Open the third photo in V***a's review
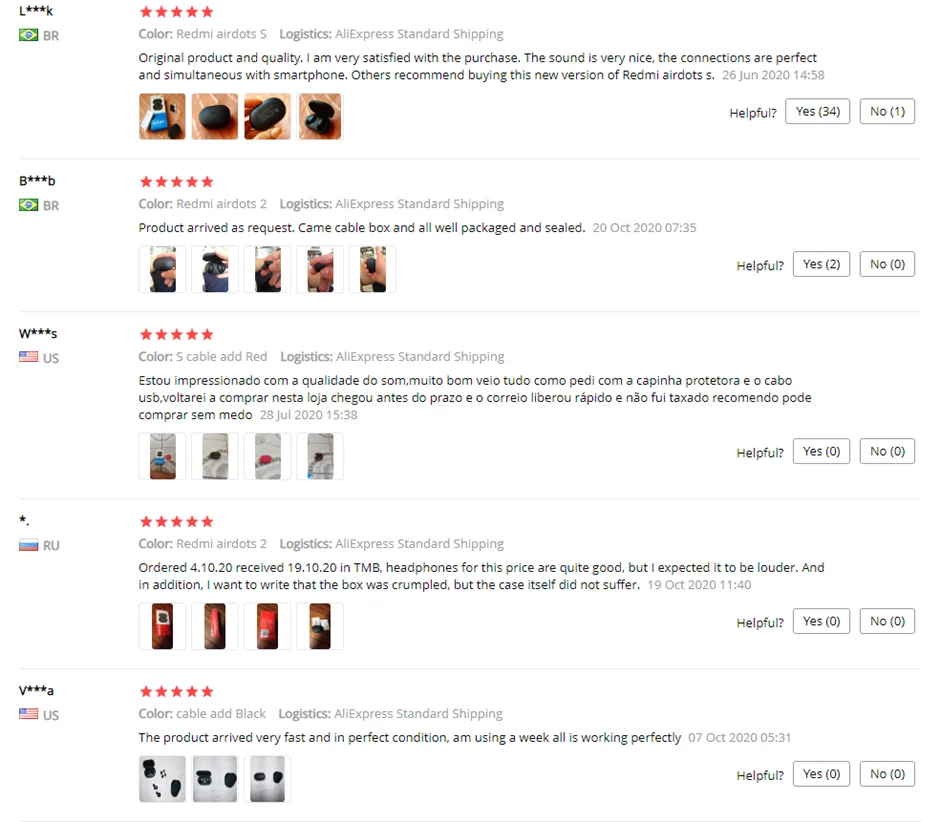 click(x=267, y=779)
